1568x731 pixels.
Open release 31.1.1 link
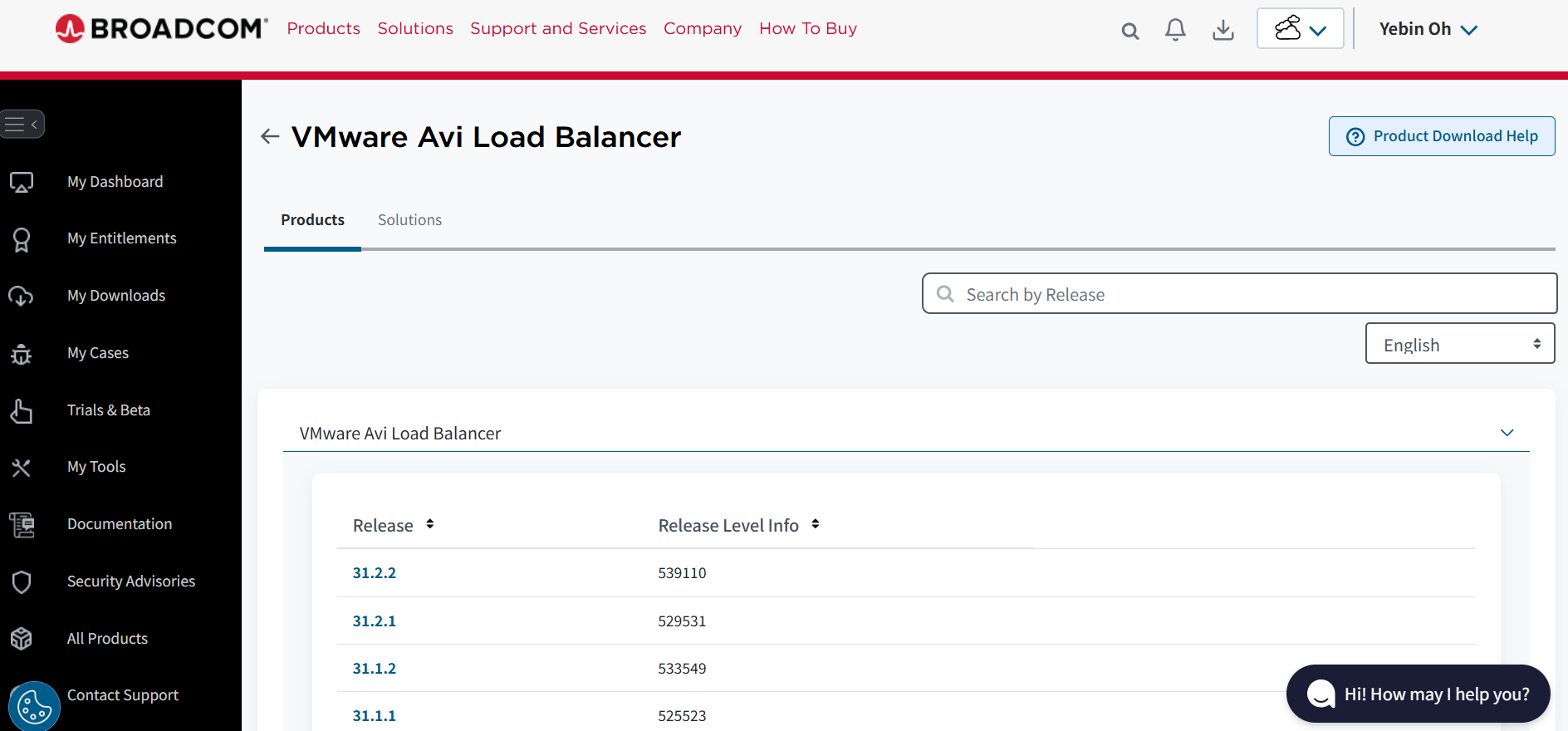coord(375,716)
